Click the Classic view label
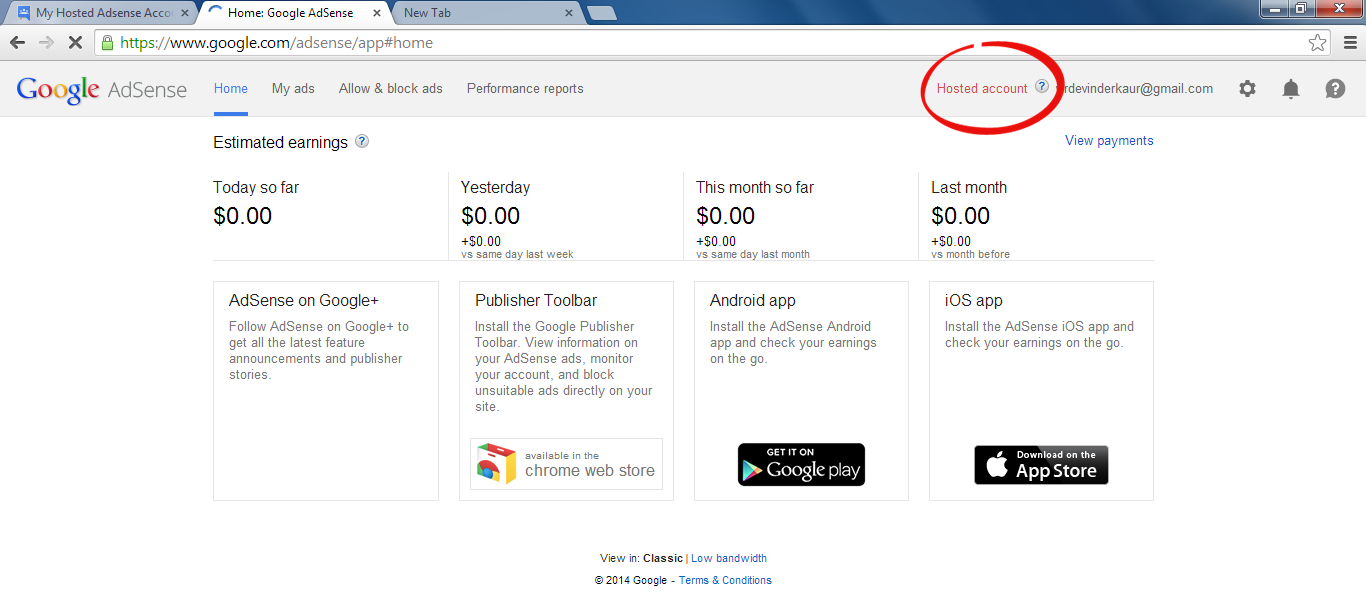This screenshot has height=602, width=1366. (663, 558)
